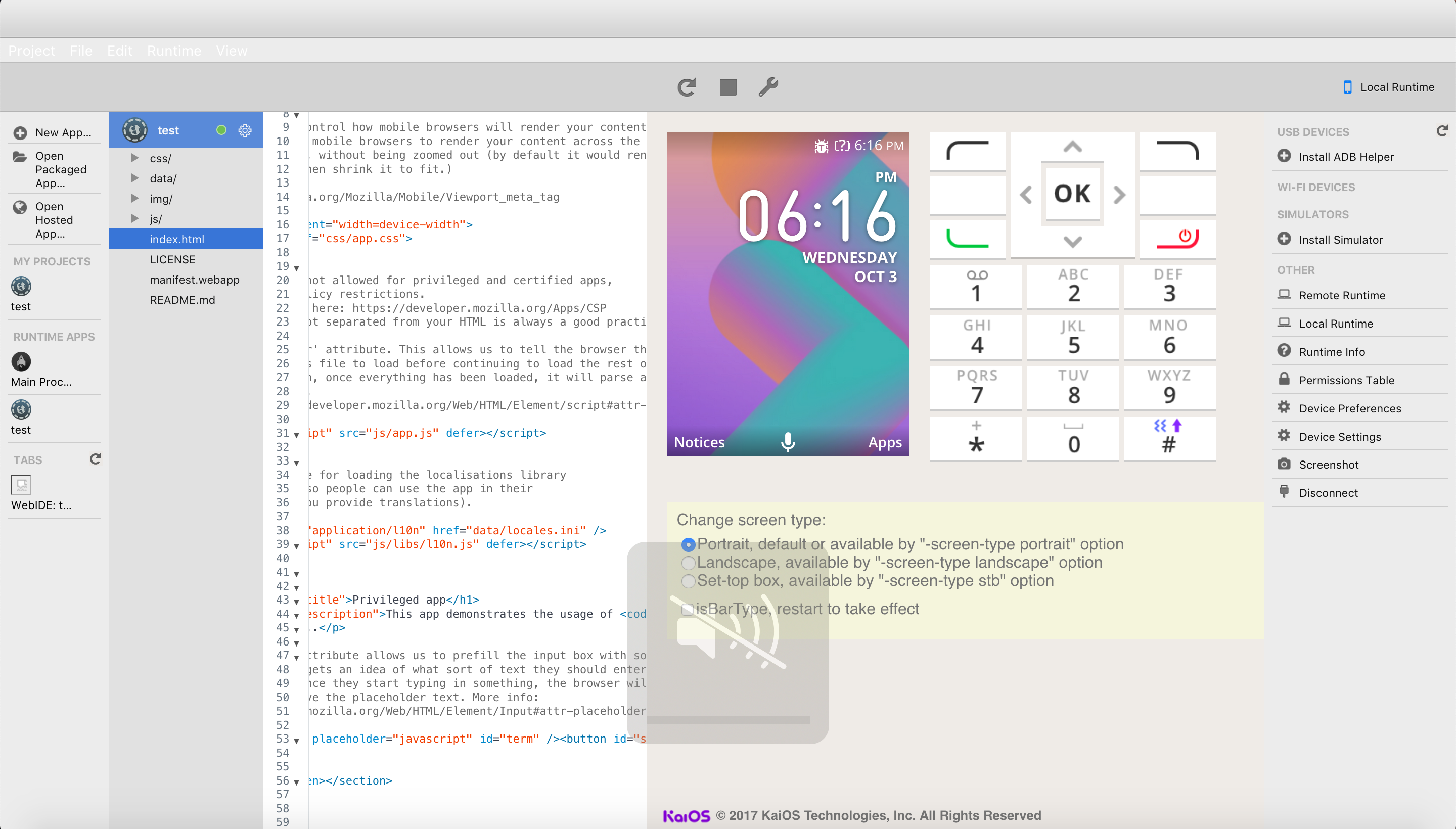Expand the js/ folder in tree
This screenshot has width=1456, height=829.
coord(135,219)
